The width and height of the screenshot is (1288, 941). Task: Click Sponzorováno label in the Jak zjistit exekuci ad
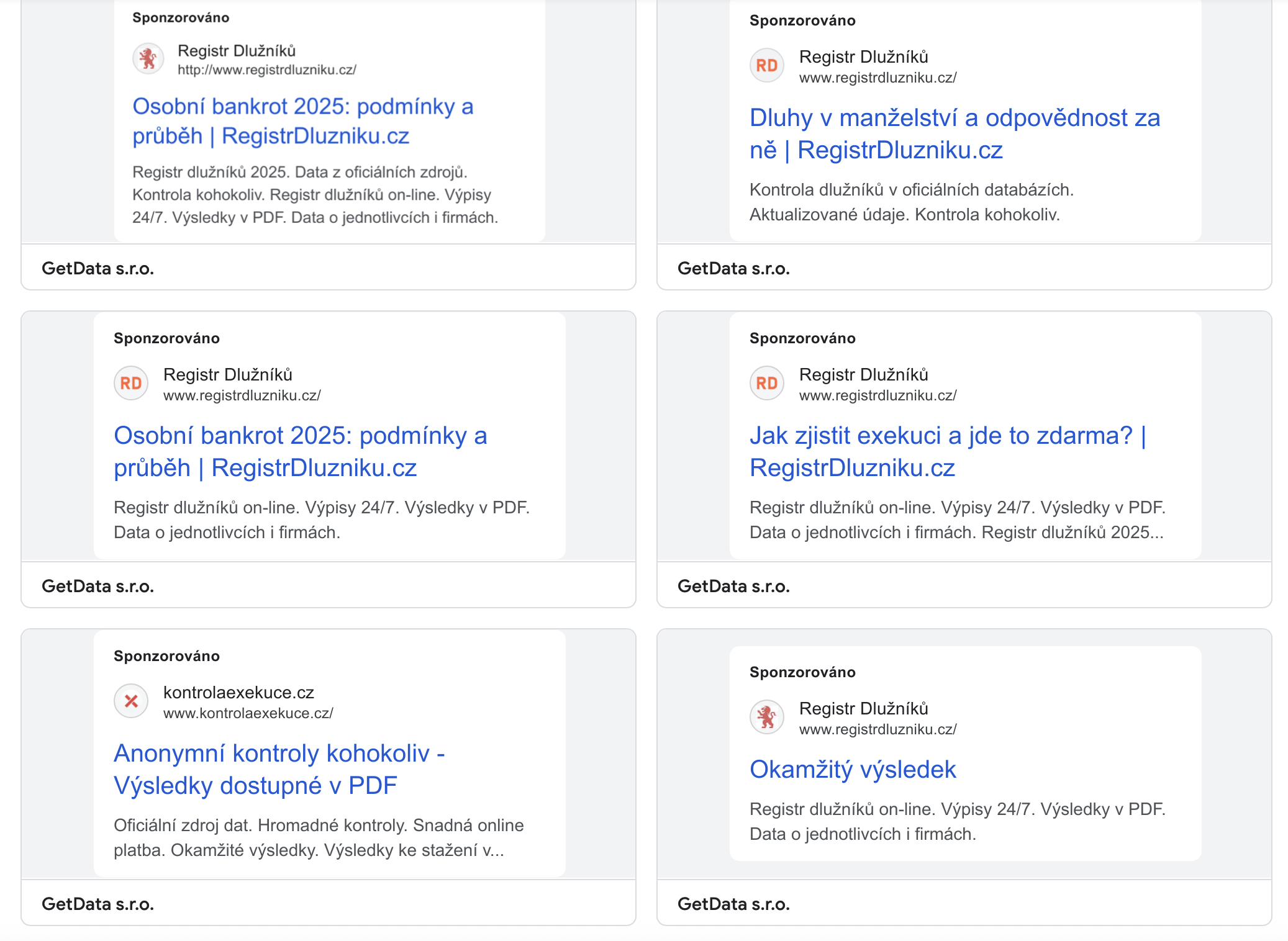(x=802, y=338)
